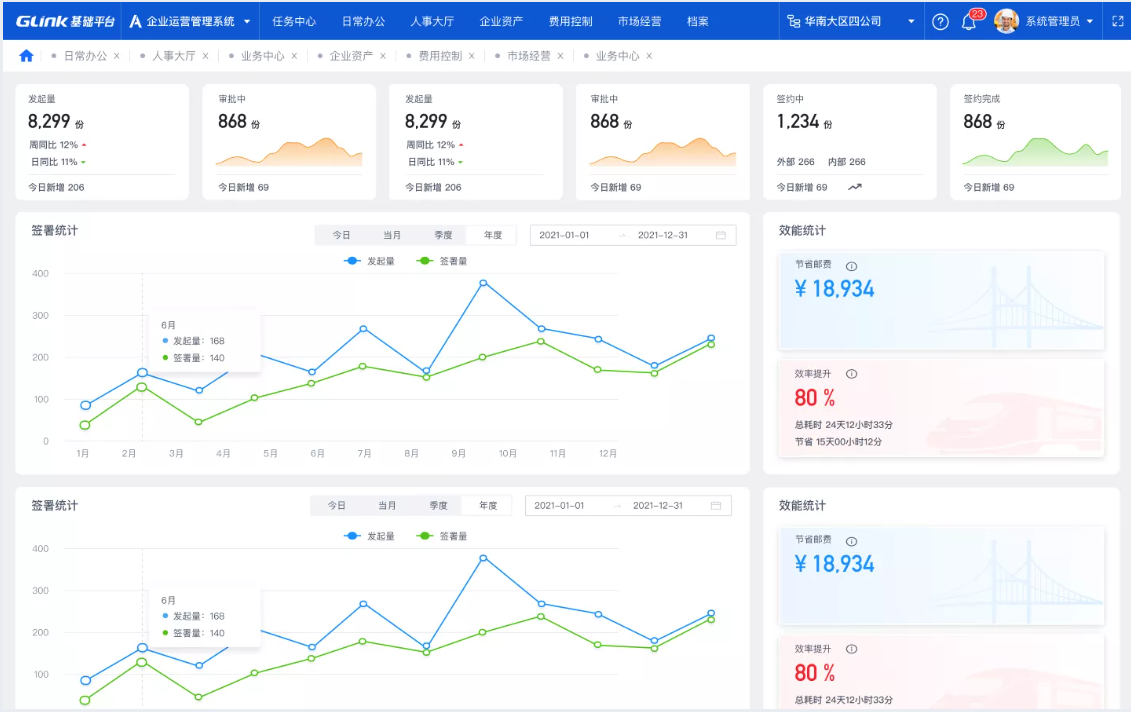
Task: Click info icon beside lower 效率提升
Action: (851, 649)
